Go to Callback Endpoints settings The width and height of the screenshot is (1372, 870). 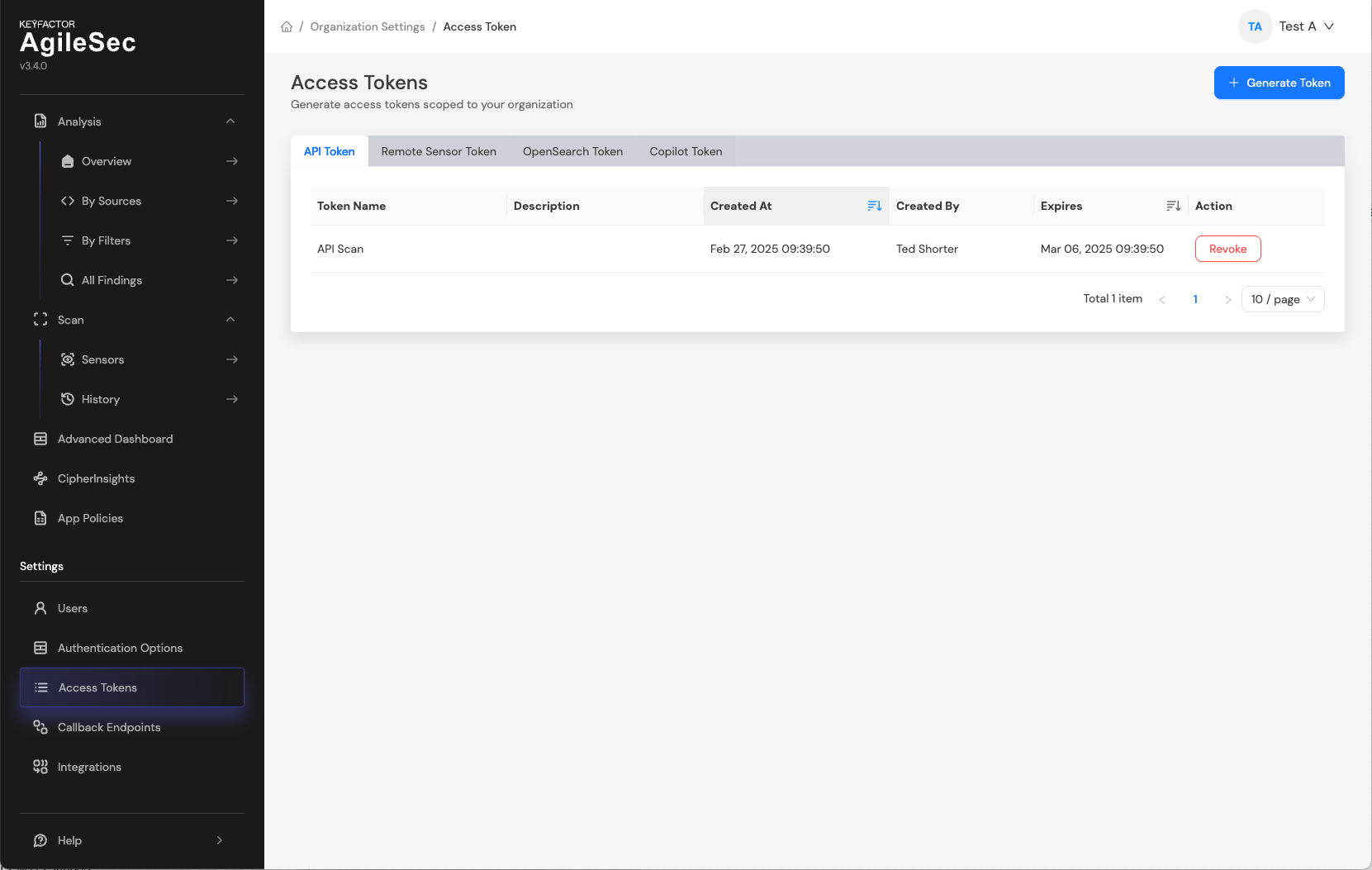[x=108, y=727]
